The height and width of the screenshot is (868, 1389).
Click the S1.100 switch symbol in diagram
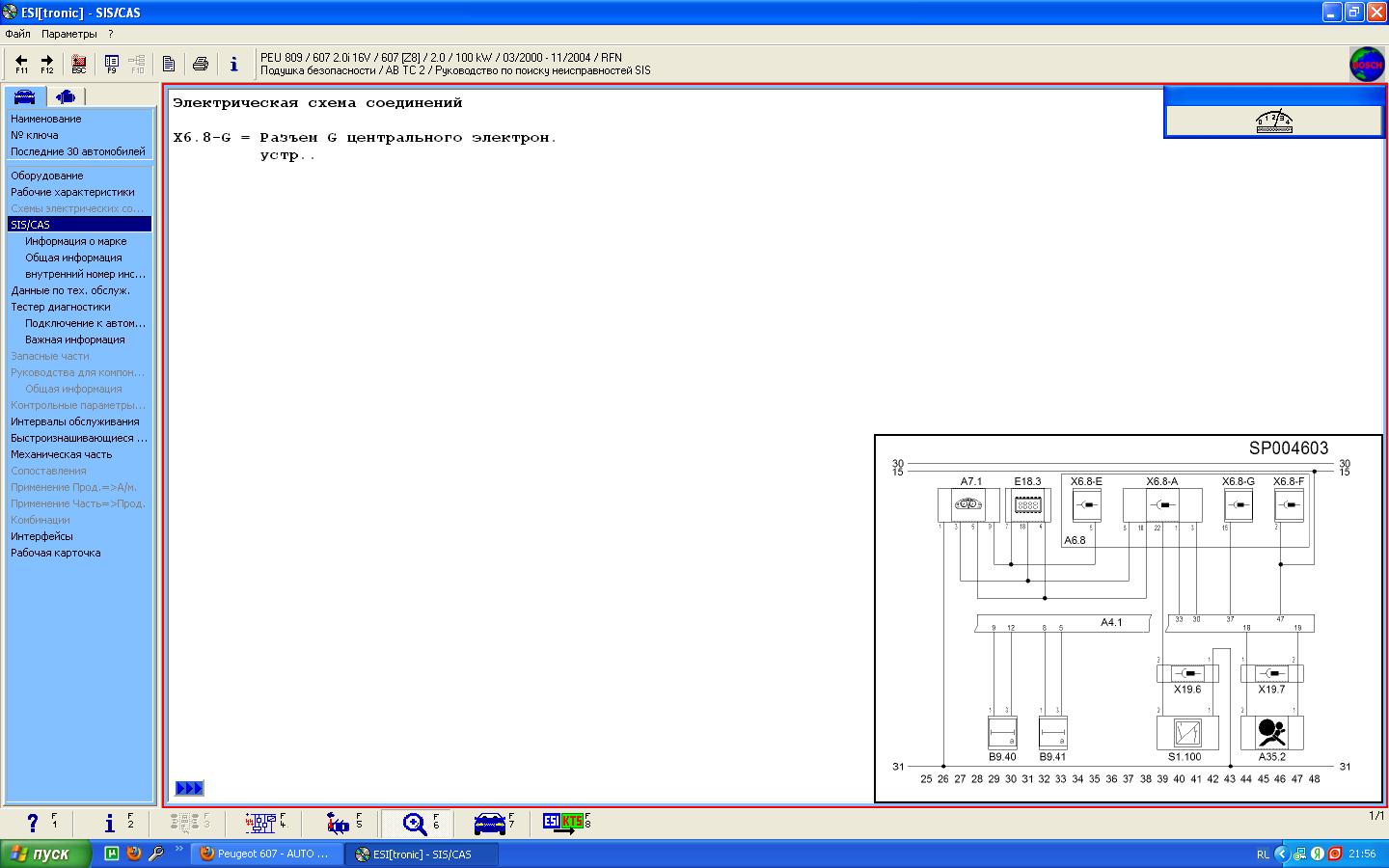[x=1187, y=733]
